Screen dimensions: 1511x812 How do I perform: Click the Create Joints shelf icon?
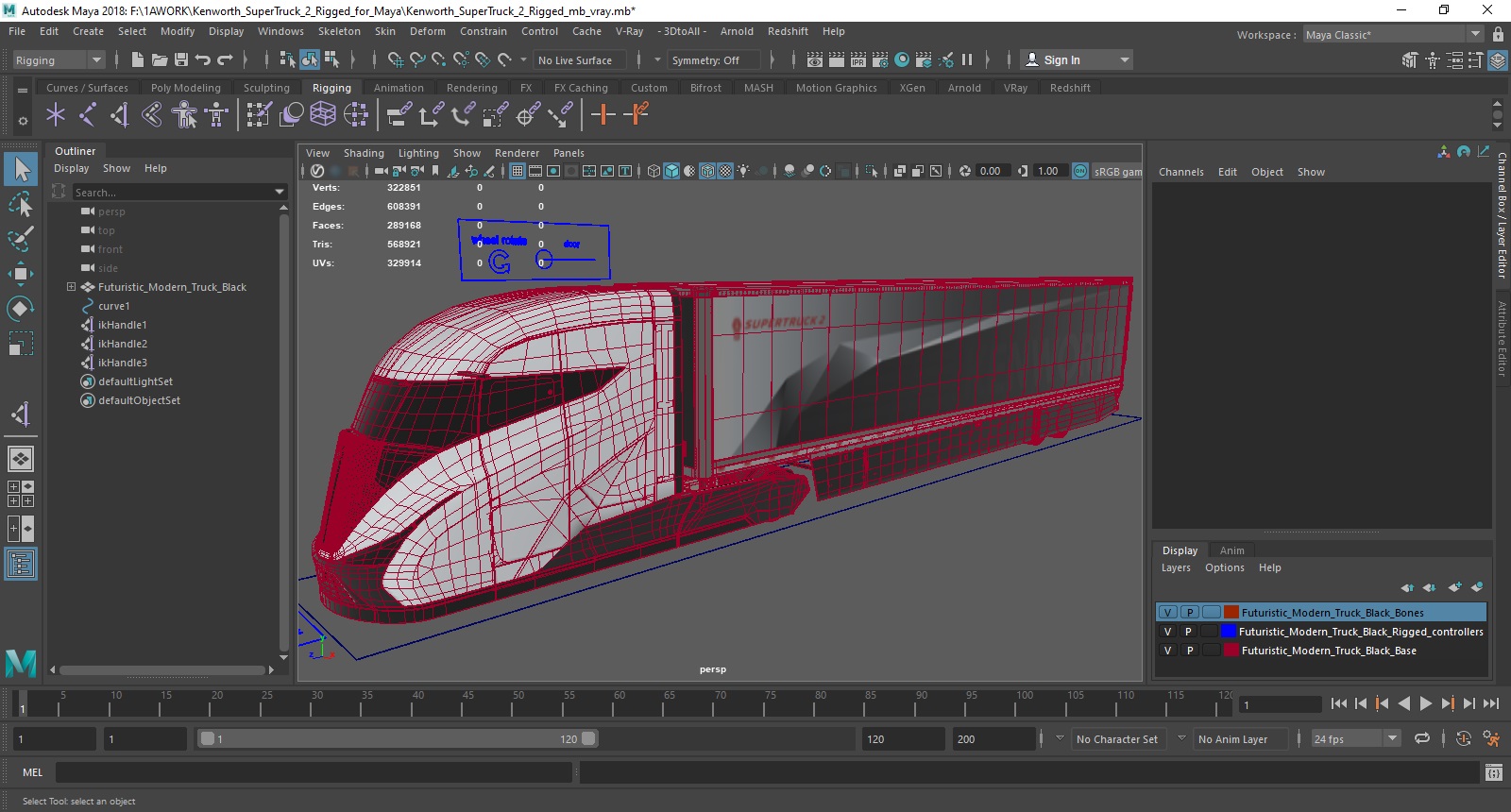click(x=87, y=115)
